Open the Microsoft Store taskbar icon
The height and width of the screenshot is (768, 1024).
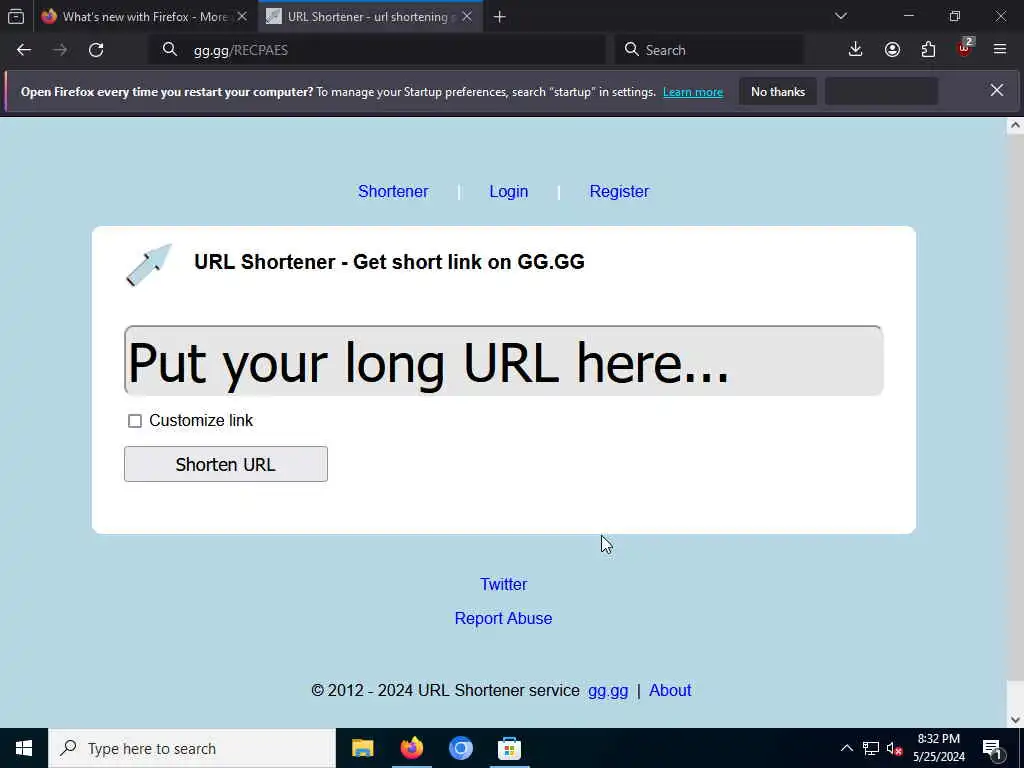pos(509,748)
